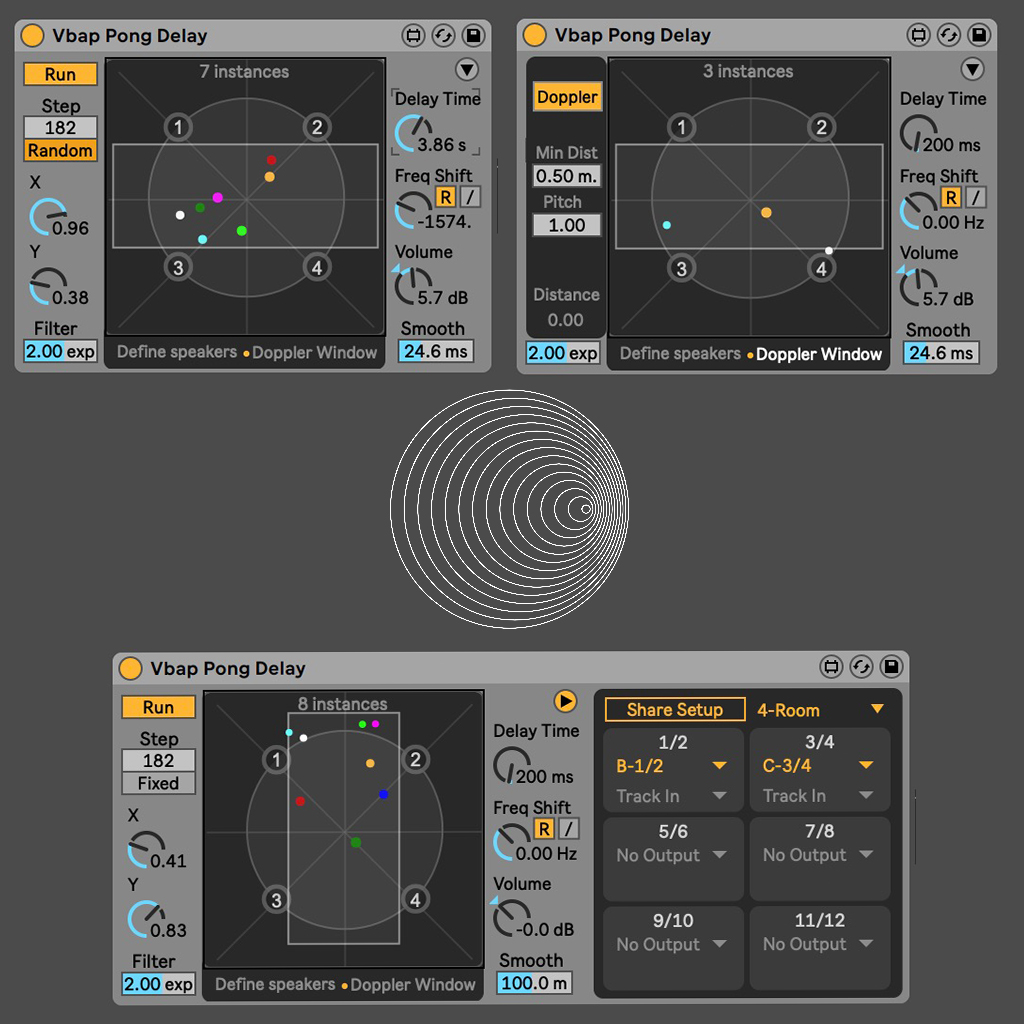Collapse the routing panel with the orange arrow

[x=565, y=701]
